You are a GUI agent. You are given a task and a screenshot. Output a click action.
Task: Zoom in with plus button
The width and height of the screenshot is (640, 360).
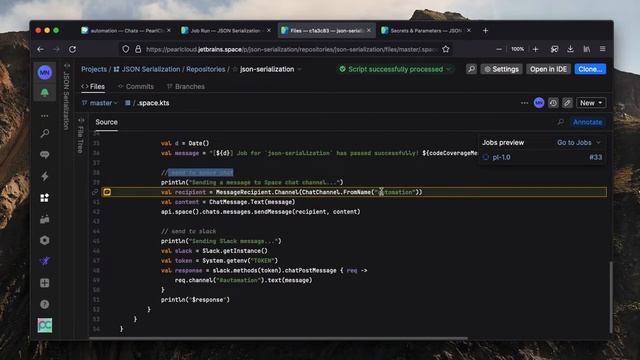pyautogui.click(x=536, y=49)
